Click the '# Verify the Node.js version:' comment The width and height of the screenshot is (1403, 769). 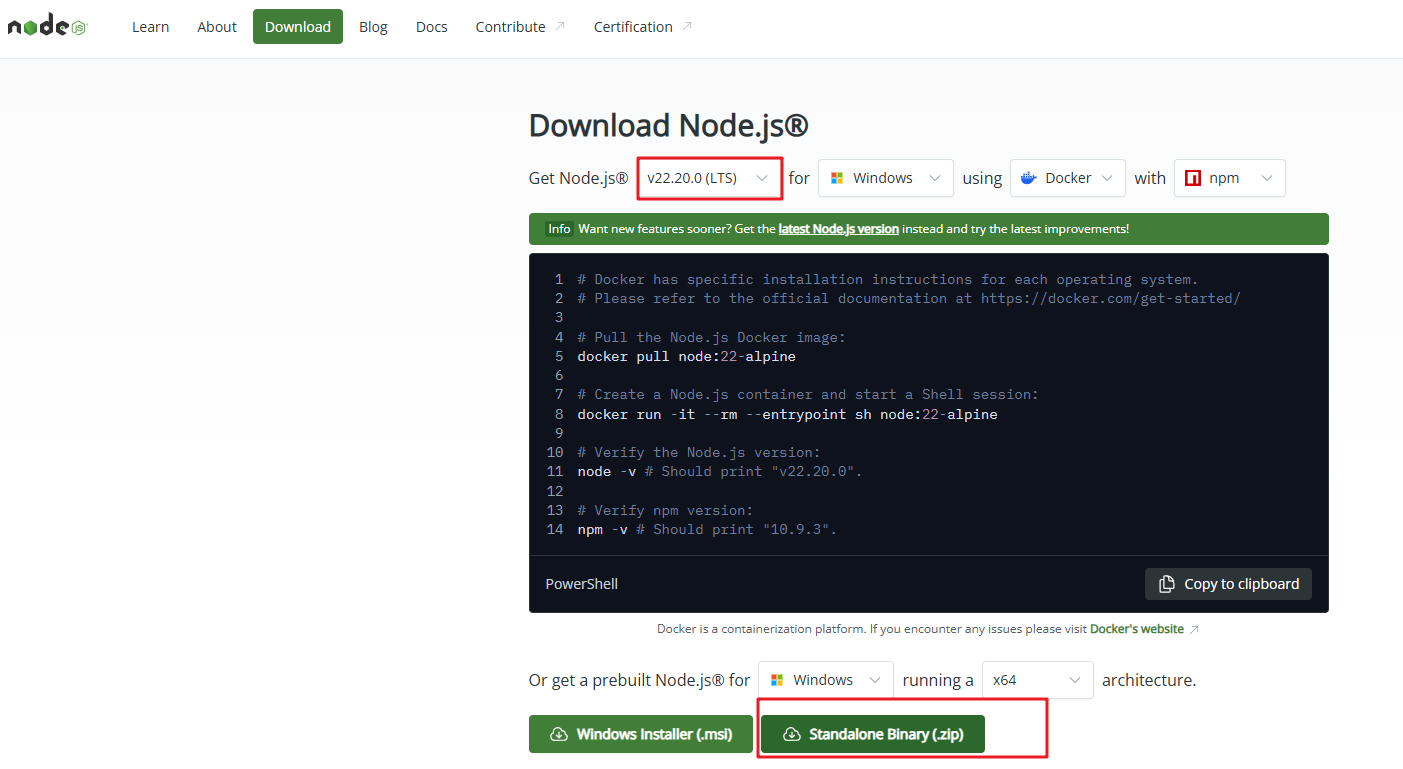[x=699, y=452]
